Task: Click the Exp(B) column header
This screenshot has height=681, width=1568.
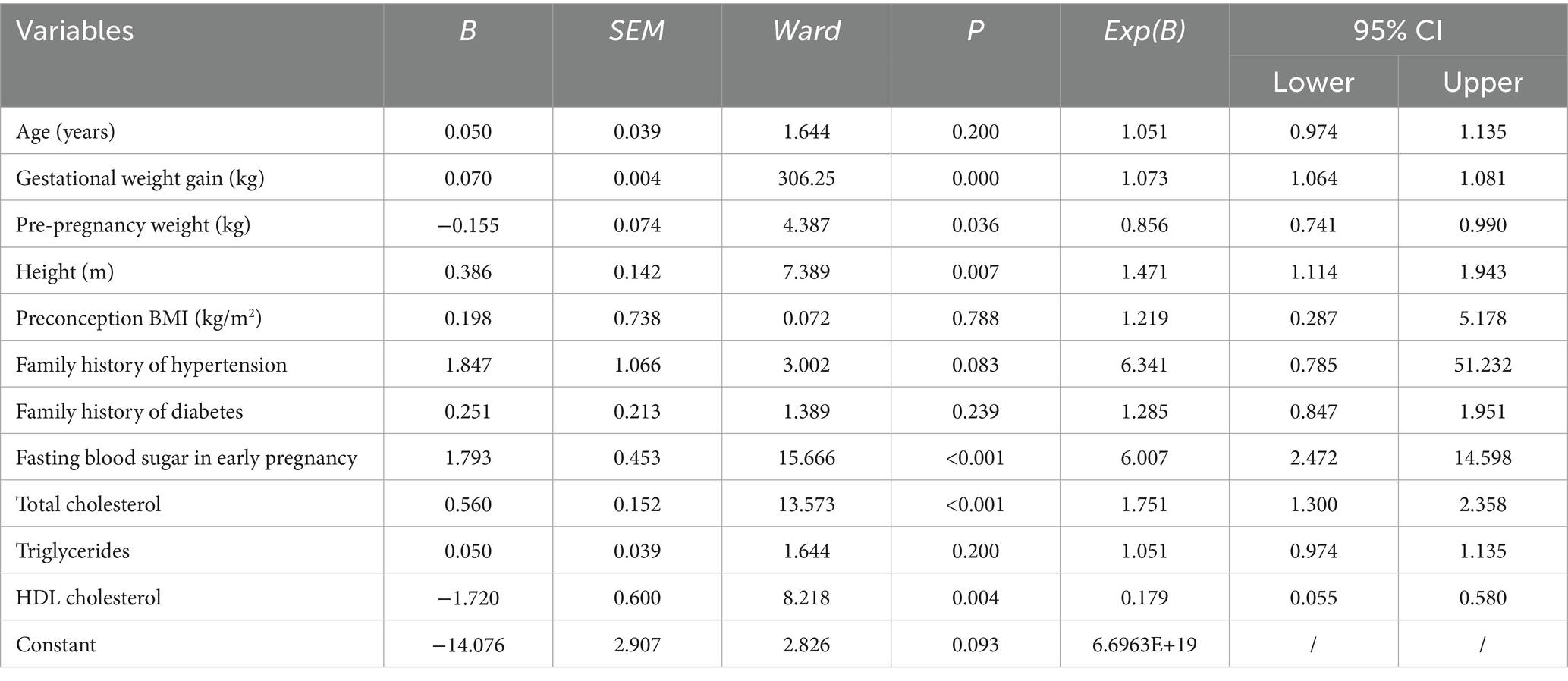Action: (1144, 31)
